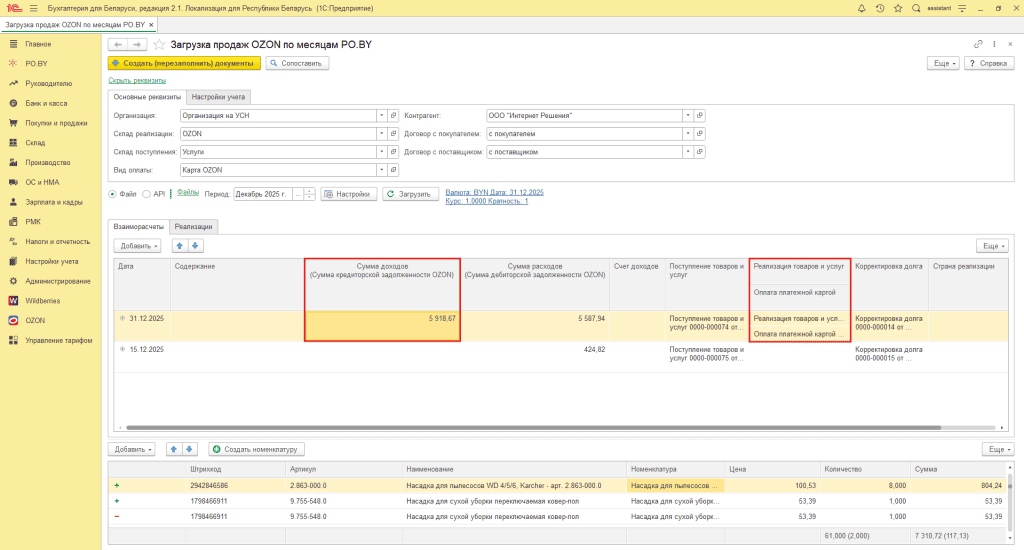Viewport: 1024px width, 550px height.
Task: Click Скрыть реквизиты link
Action: tap(137, 80)
